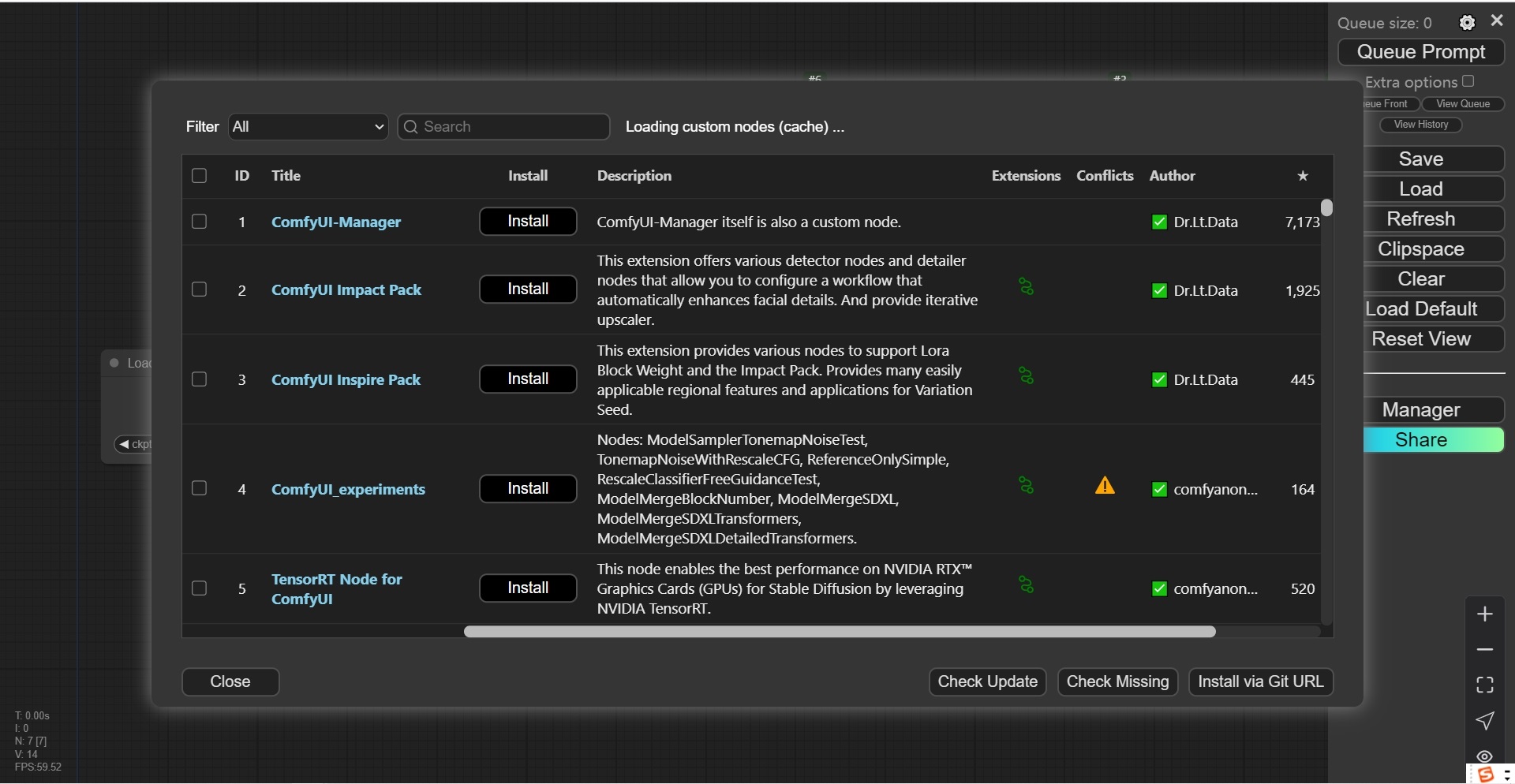Open the ComfyUI Inspire Pack title link
Viewport: 1515px width, 784px height.
pos(346,380)
